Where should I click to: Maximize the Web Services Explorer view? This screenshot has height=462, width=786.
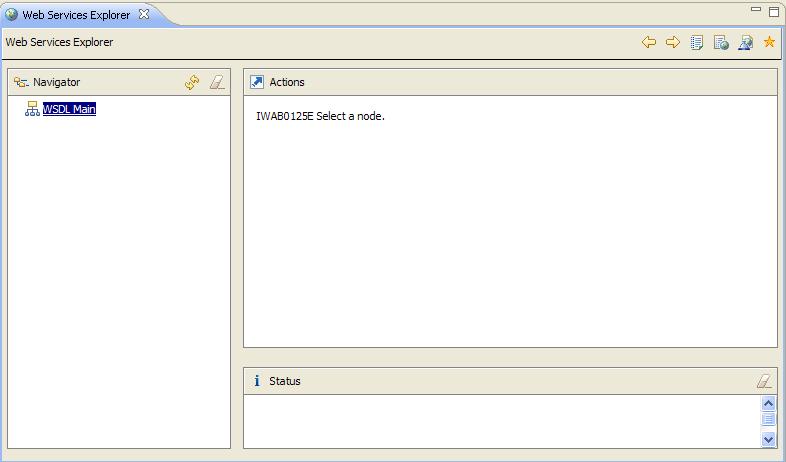[774, 12]
